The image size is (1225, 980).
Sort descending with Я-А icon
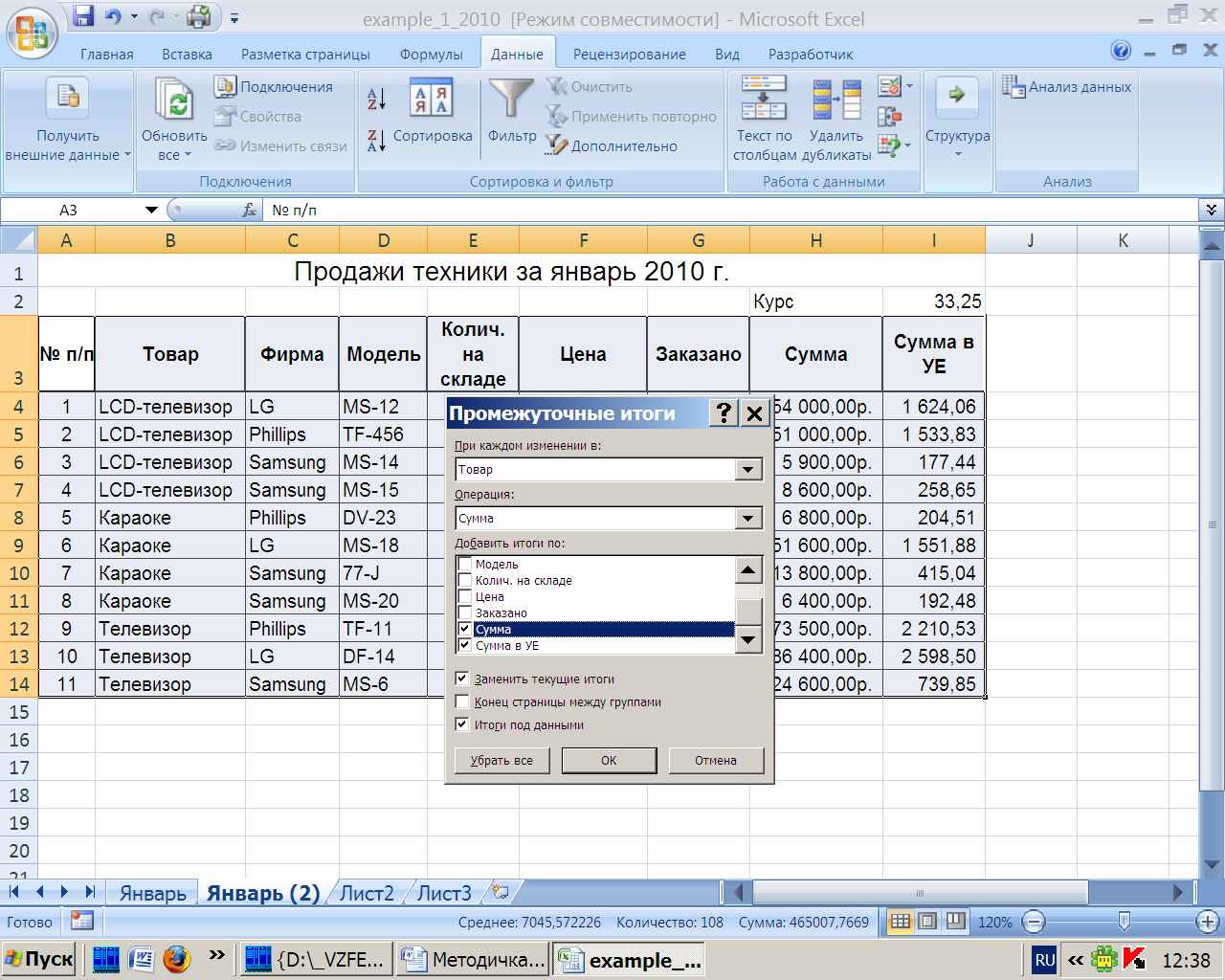click(377, 141)
